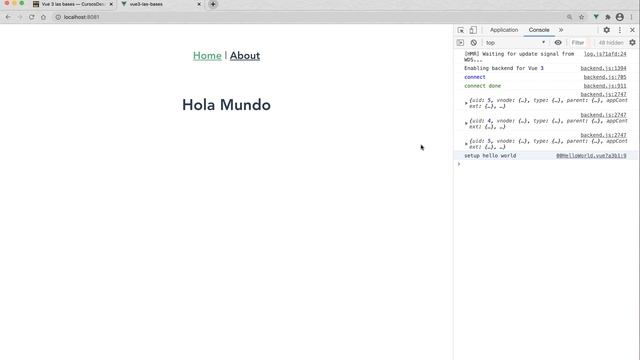Expand the uid: 4 object log
The image size is (640, 360).
tap(466, 123)
